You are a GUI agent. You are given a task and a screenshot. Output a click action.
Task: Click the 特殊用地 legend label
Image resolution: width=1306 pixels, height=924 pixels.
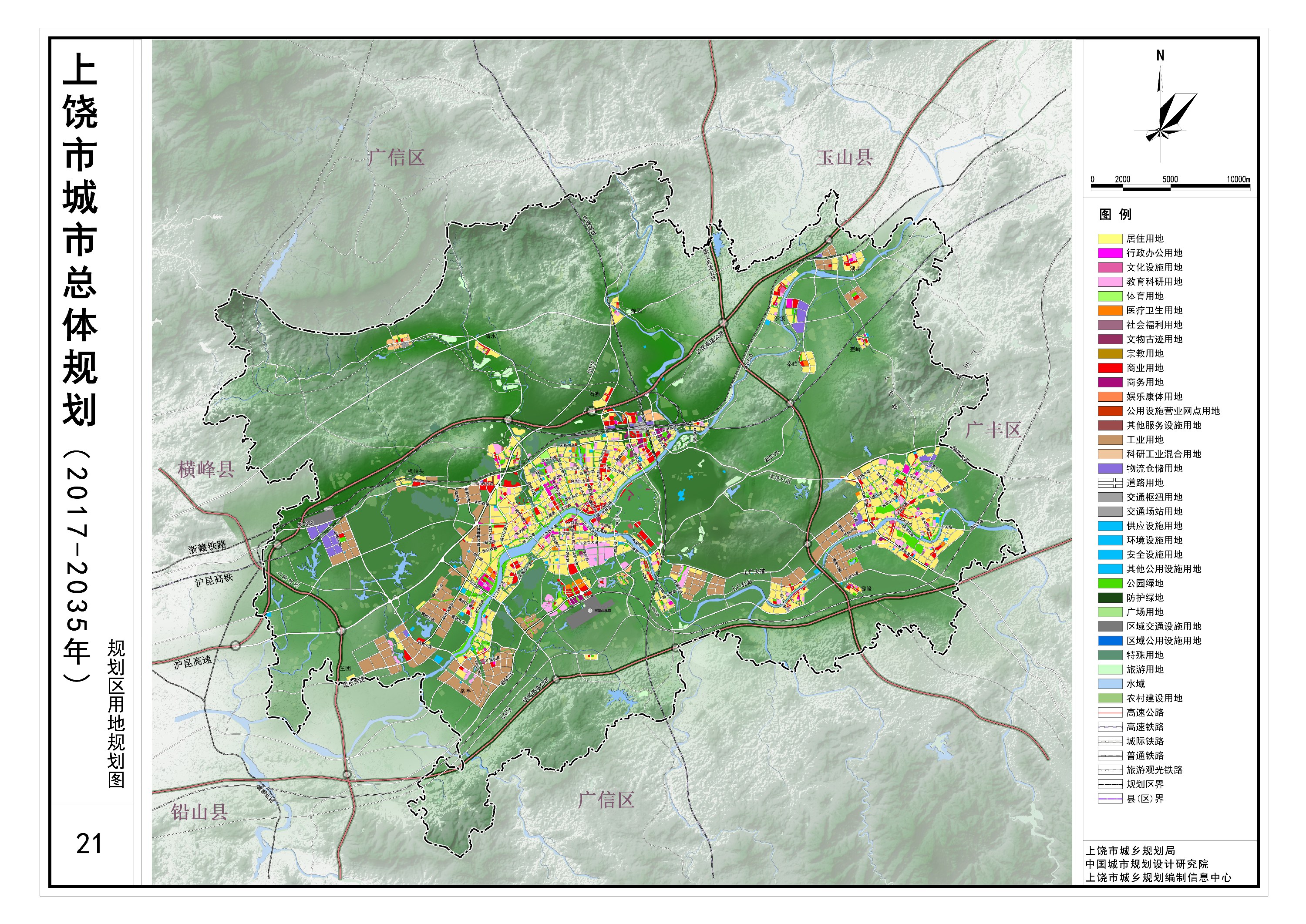point(1145,655)
